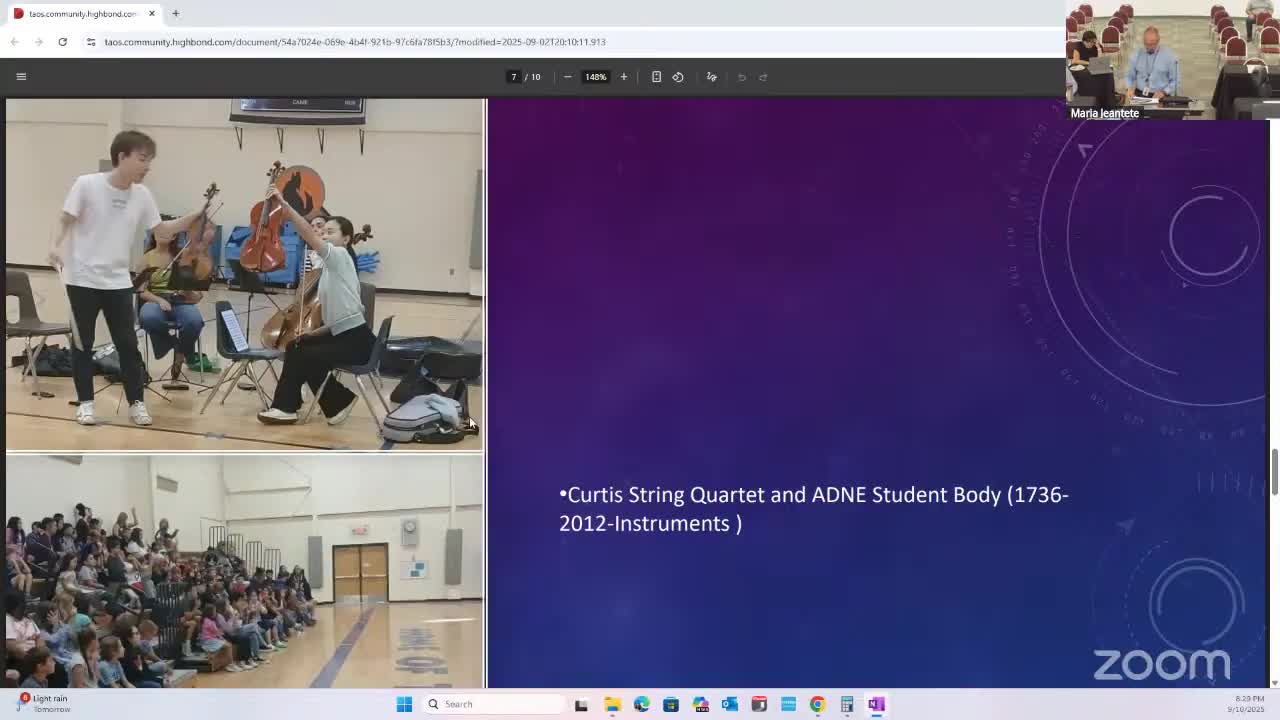Open File Explorer from the taskbar
Viewport: 1280px width, 720px height.
612,704
